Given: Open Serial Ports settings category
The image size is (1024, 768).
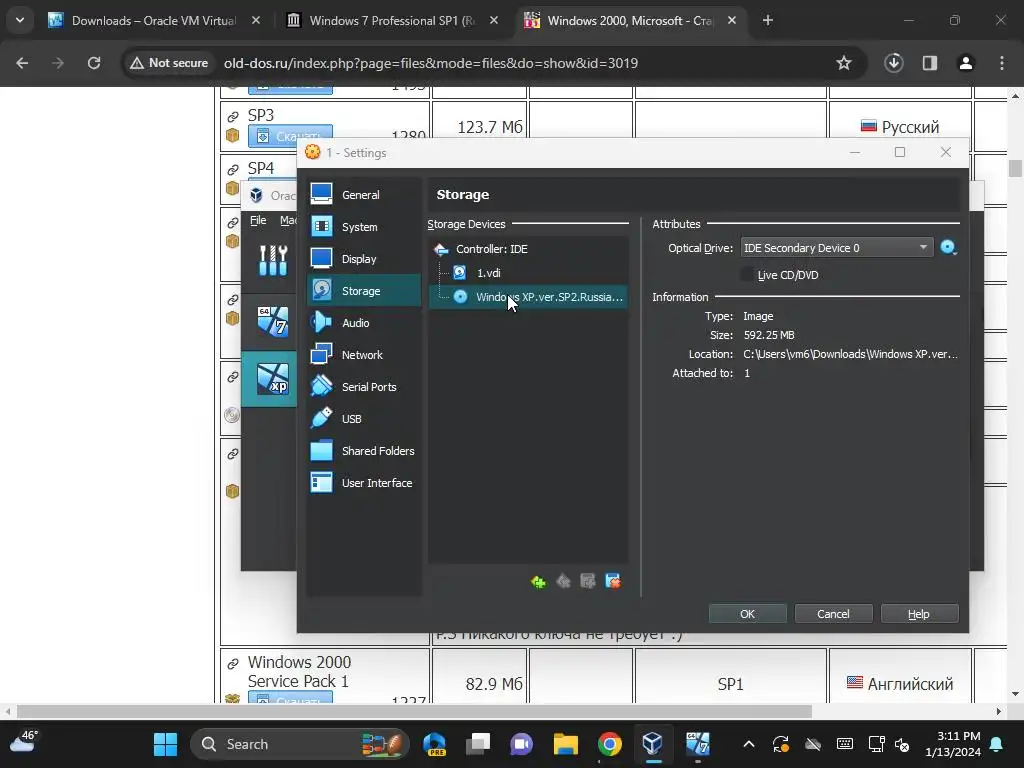Looking at the screenshot, I should coord(363,387).
